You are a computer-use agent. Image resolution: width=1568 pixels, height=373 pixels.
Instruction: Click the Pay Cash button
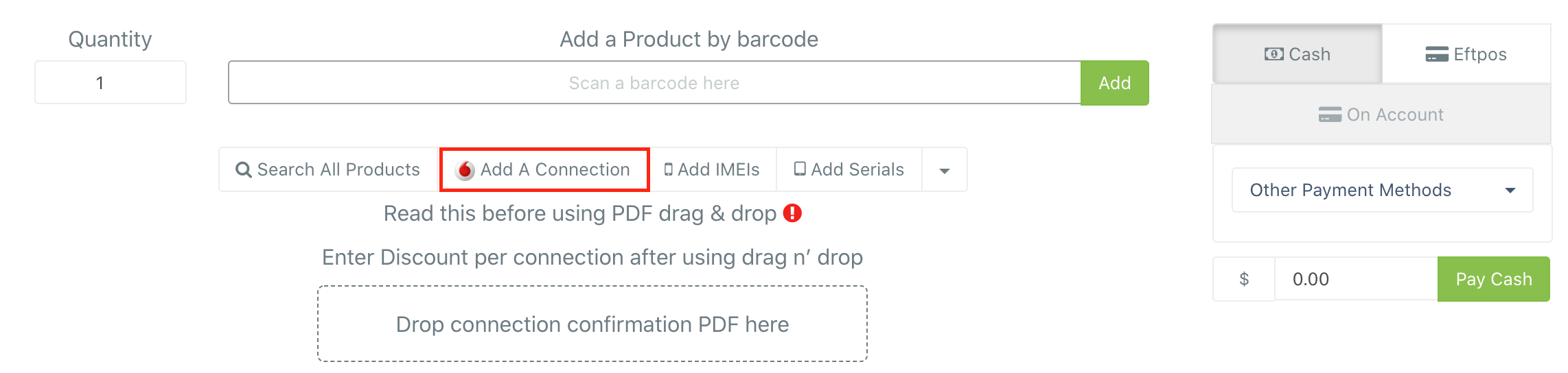[x=1494, y=279]
